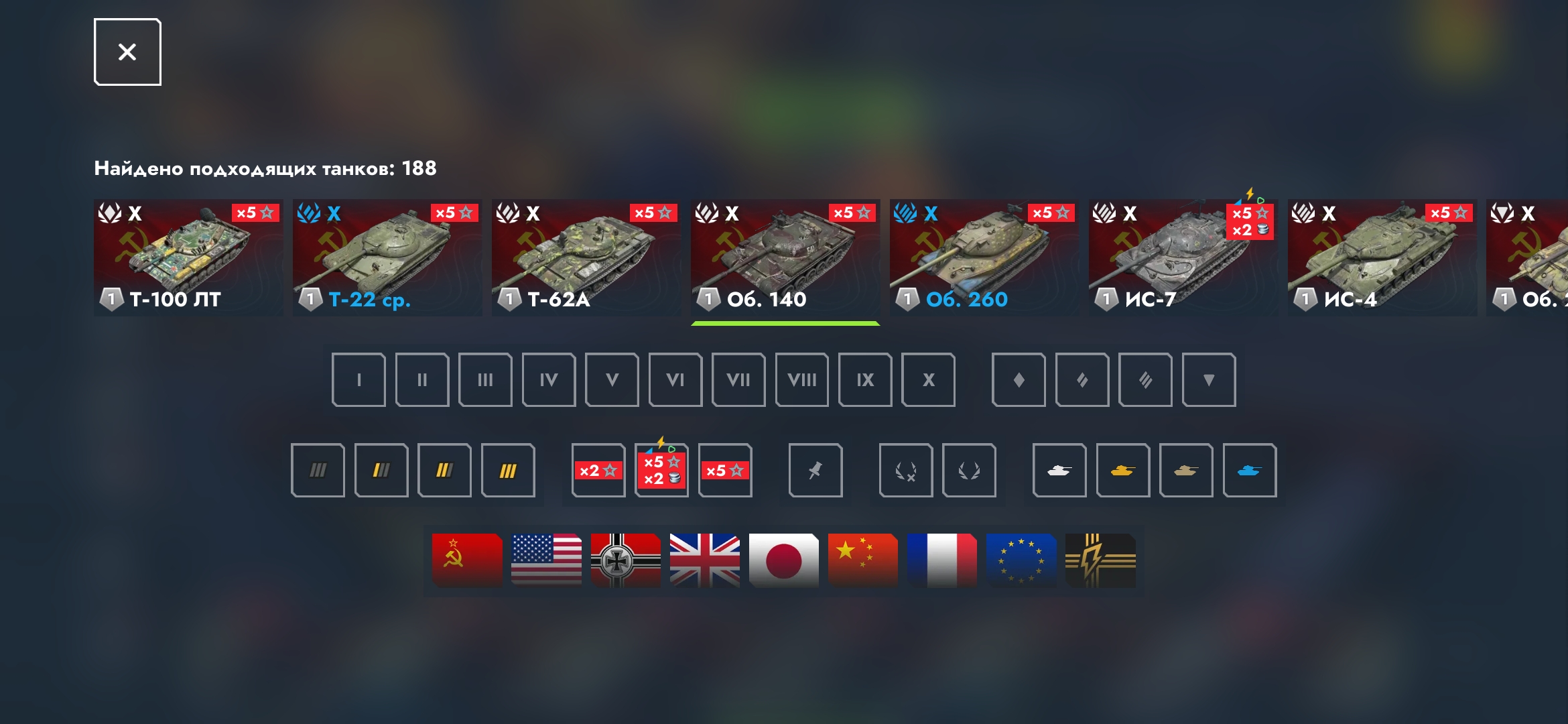Toggle the tier VIII filter
1568x724 pixels.
(x=802, y=380)
